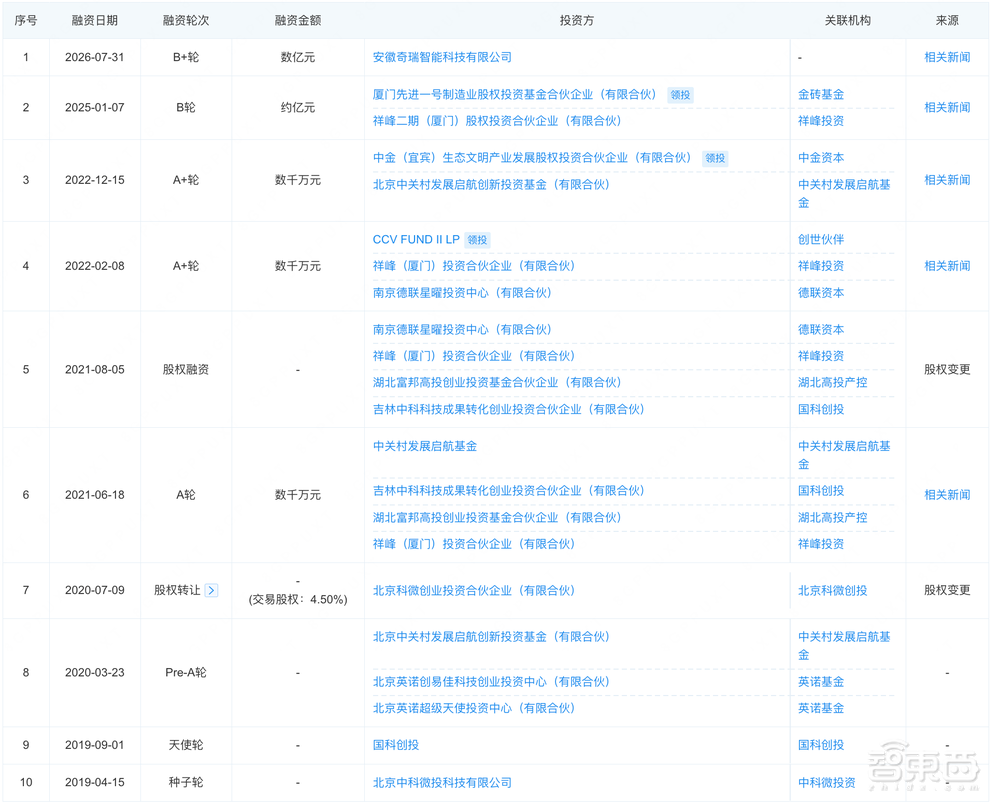Click the 领投 tag beside 厦门先进一号 fund
Screen dimensions: 1000x810
[680, 95]
